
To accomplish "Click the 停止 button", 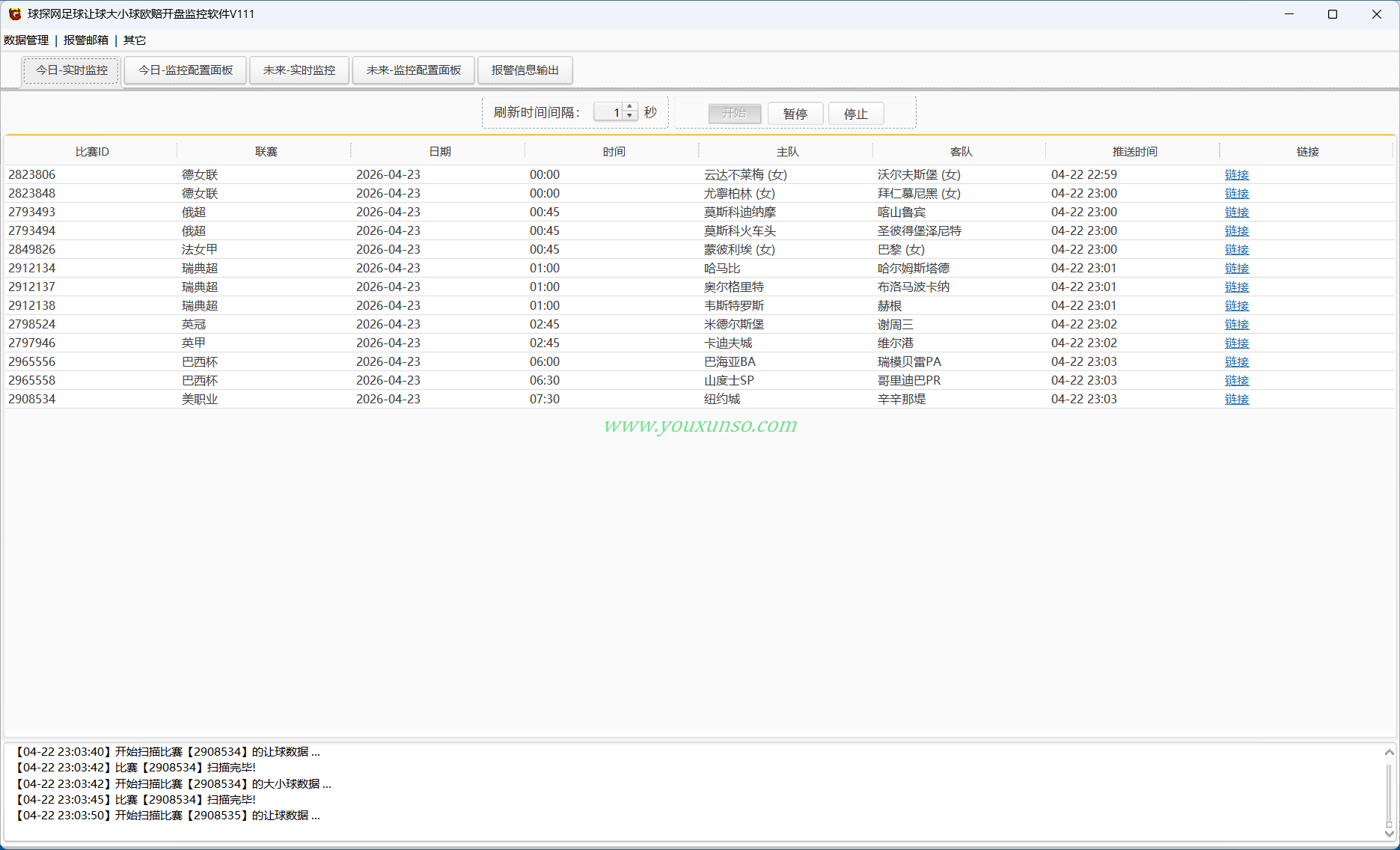I will click(856, 114).
